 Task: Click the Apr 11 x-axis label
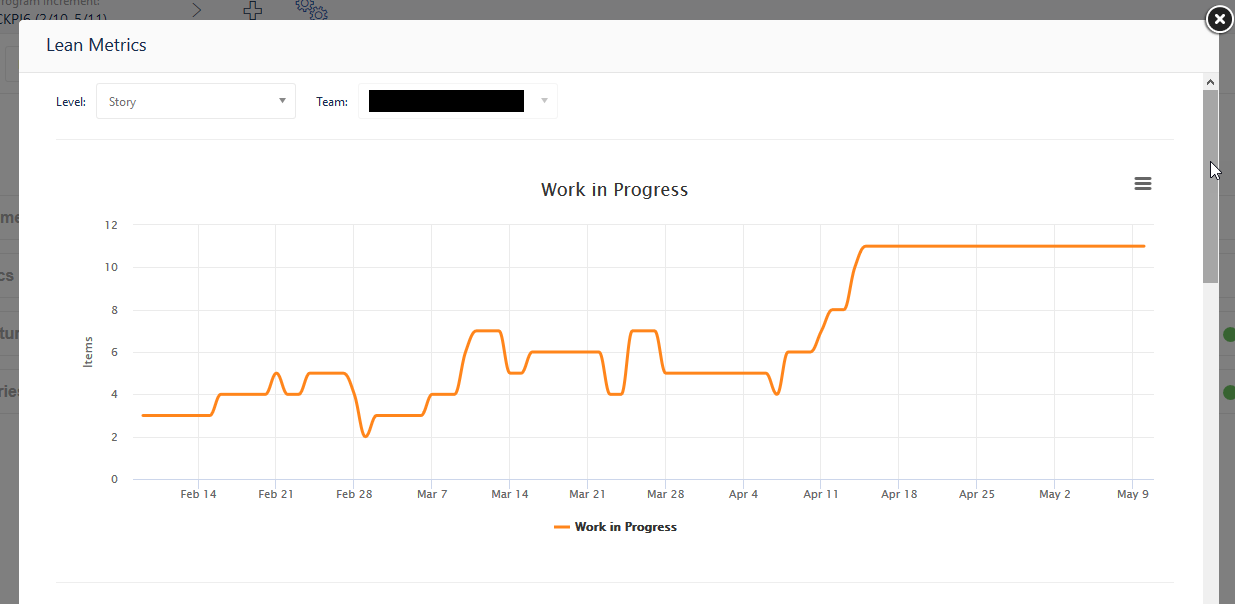pyautogui.click(x=820, y=494)
